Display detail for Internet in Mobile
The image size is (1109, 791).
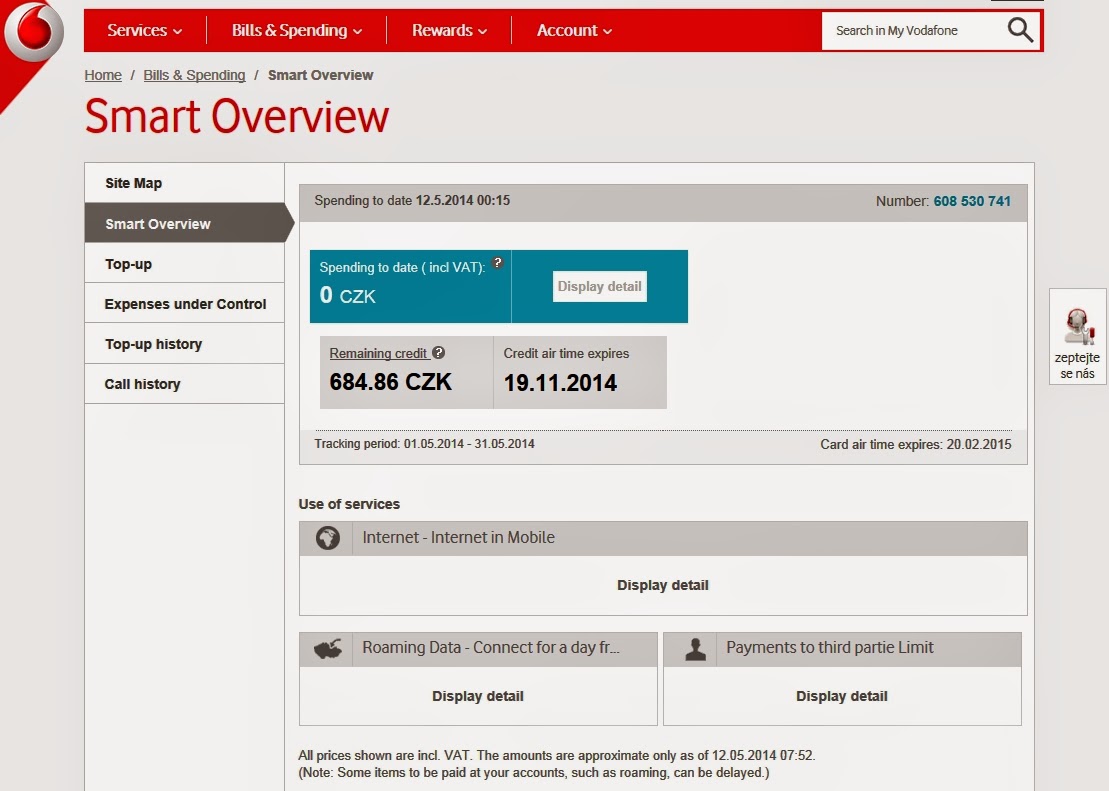[663, 585]
